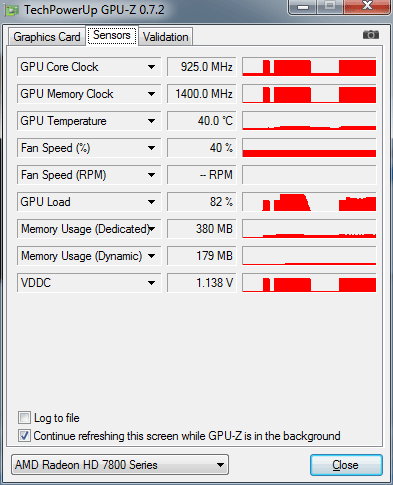Switch to the Validation tab
The width and height of the screenshot is (393, 485).
[166, 37]
